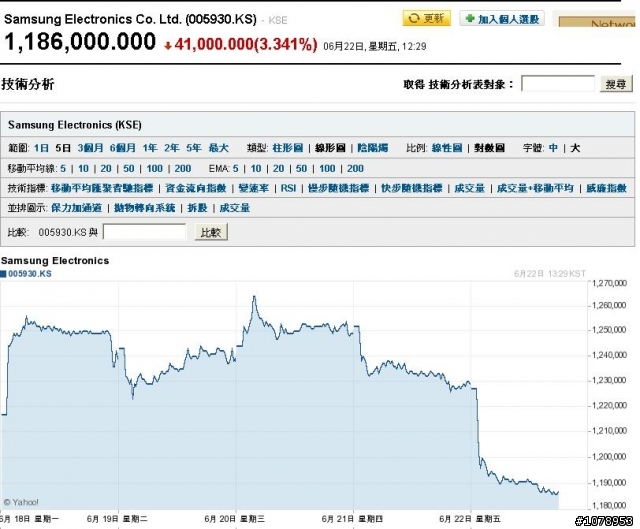The height and width of the screenshot is (529, 640).
Task: Add 200-day moving average line
Action: [x=183, y=169]
